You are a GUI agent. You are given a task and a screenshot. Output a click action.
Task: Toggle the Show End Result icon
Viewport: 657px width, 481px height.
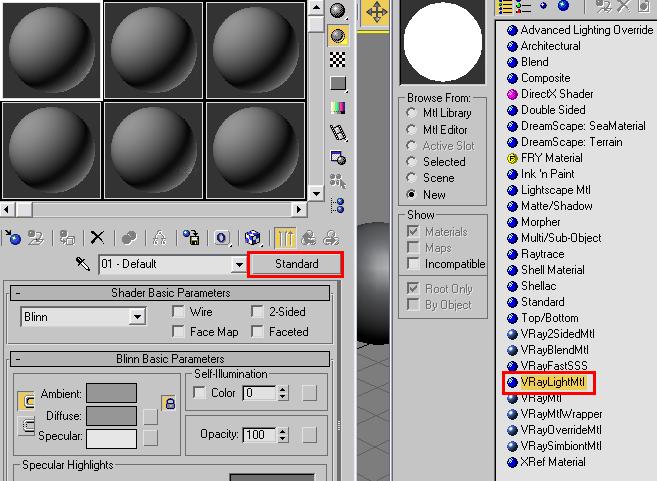coord(285,238)
